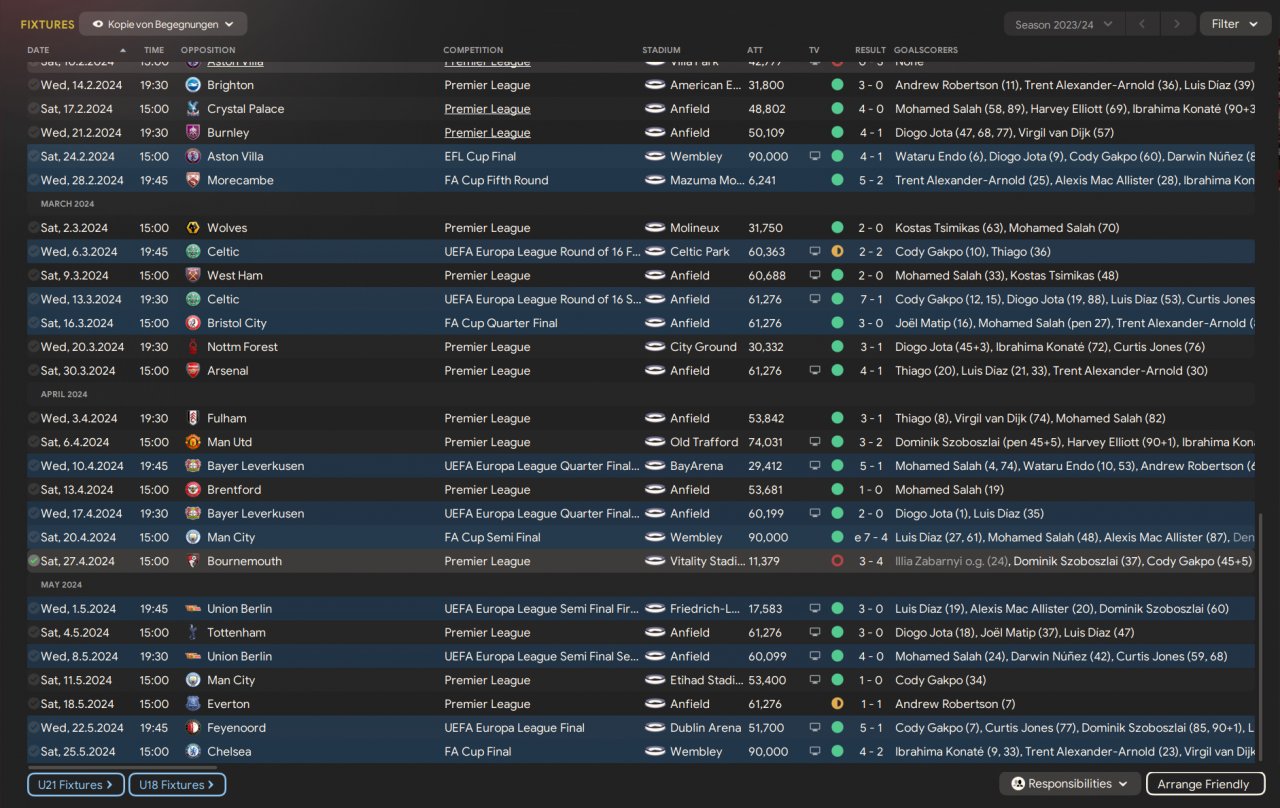Toggle the check mark beside Sat, 11.5.2024
1280x808 pixels.
(x=34, y=681)
